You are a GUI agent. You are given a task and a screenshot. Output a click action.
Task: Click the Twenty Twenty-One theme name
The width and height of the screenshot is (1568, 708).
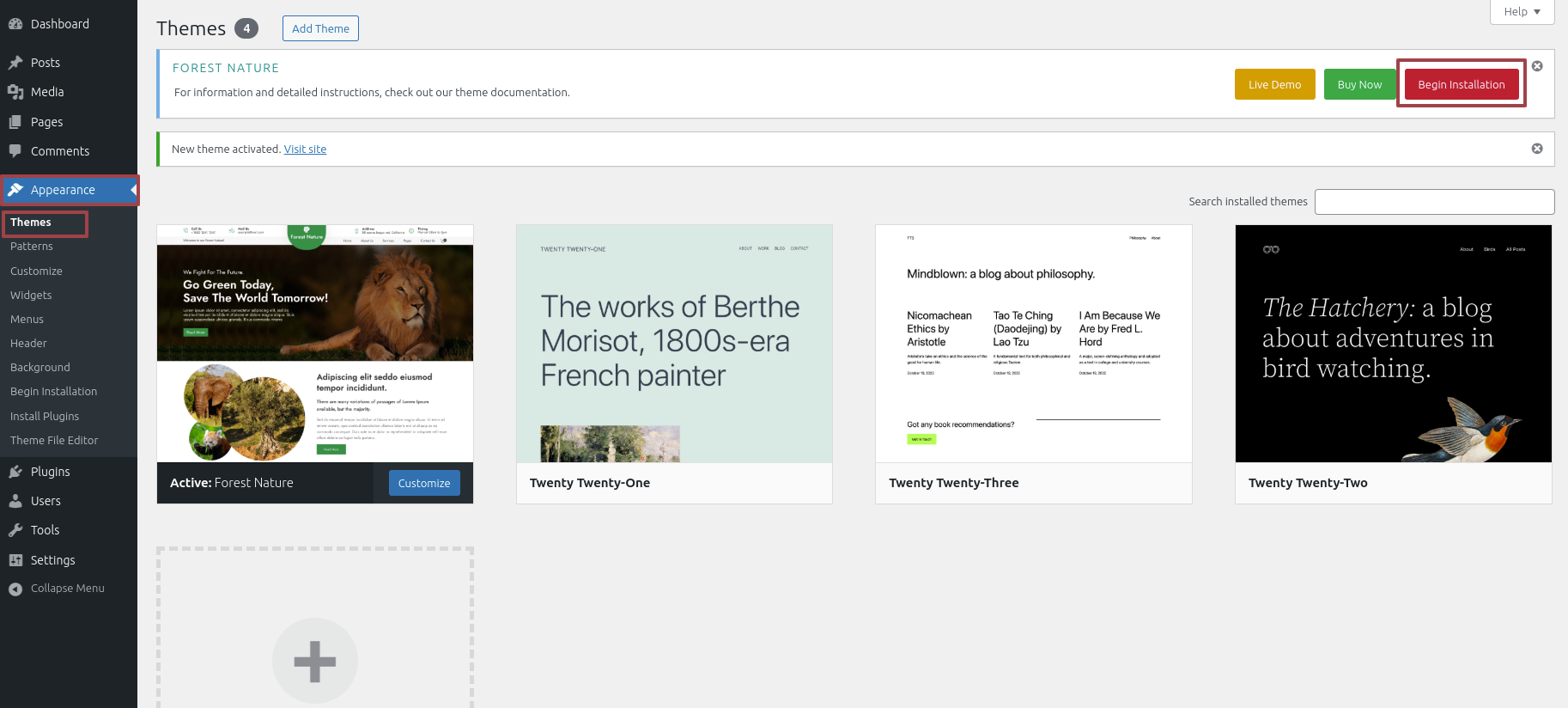coord(590,483)
